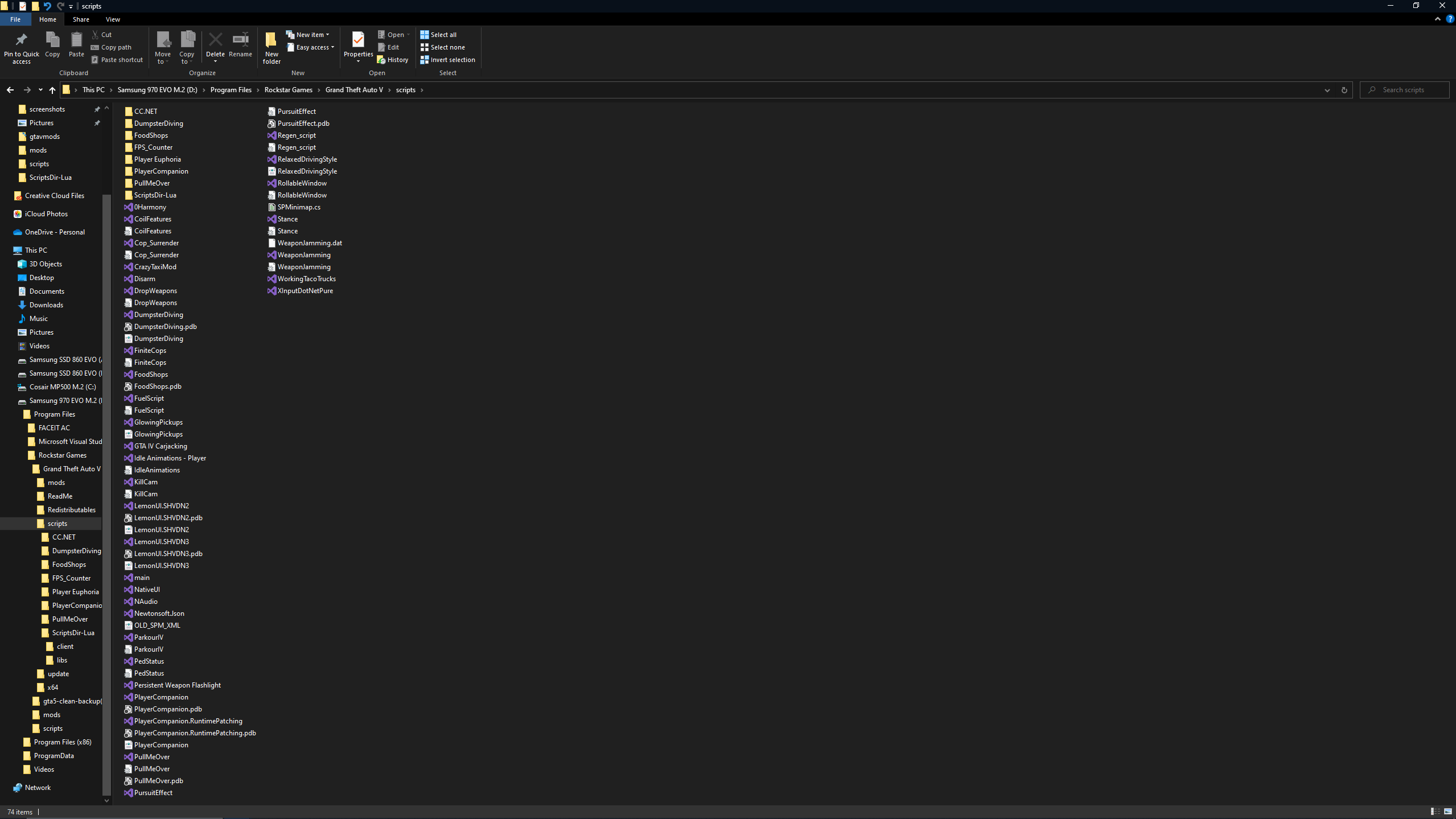
Task: Click the Up one level arrow
Action: (x=52, y=90)
